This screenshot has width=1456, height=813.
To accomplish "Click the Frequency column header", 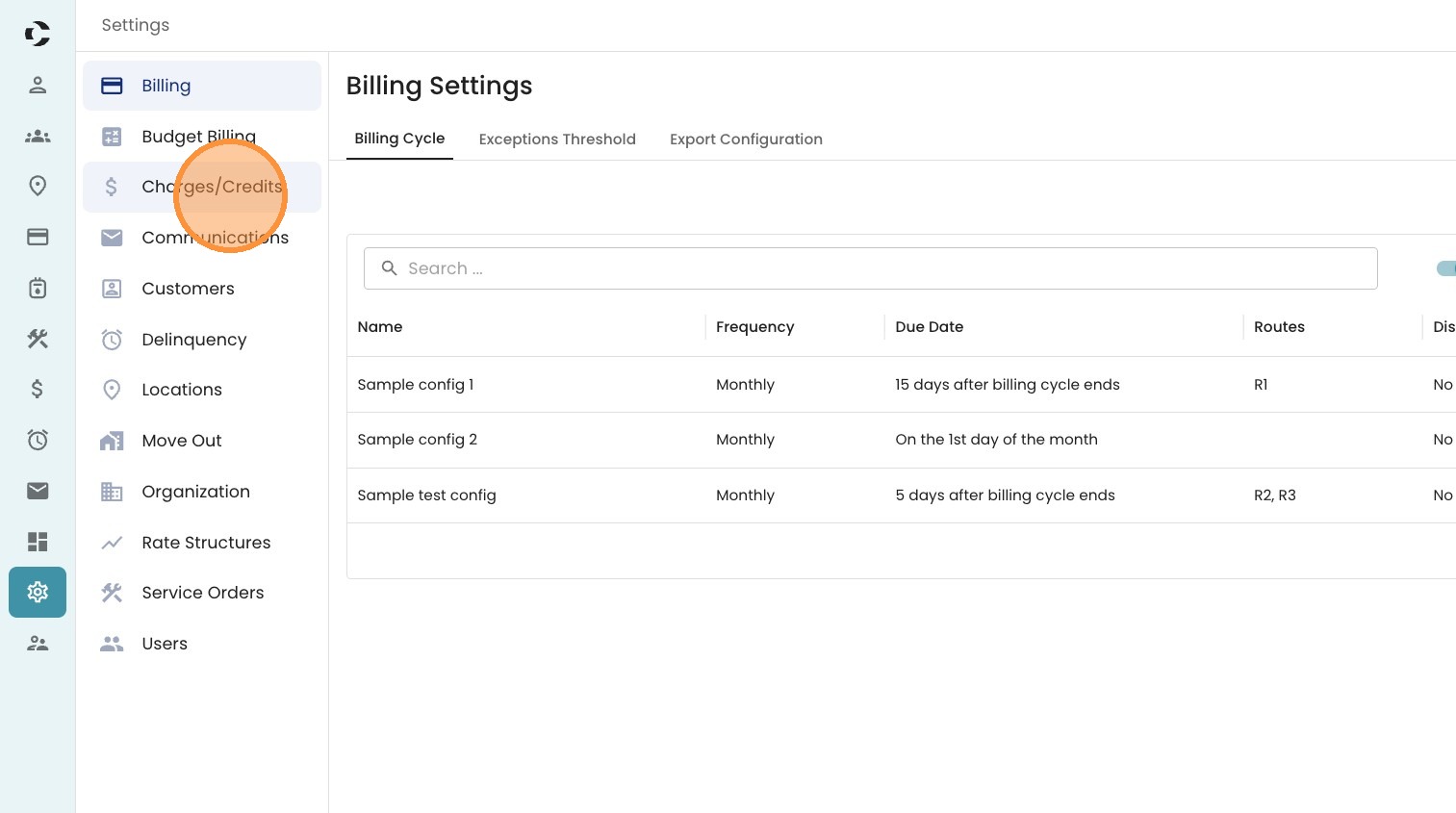I will click(754, 327).
